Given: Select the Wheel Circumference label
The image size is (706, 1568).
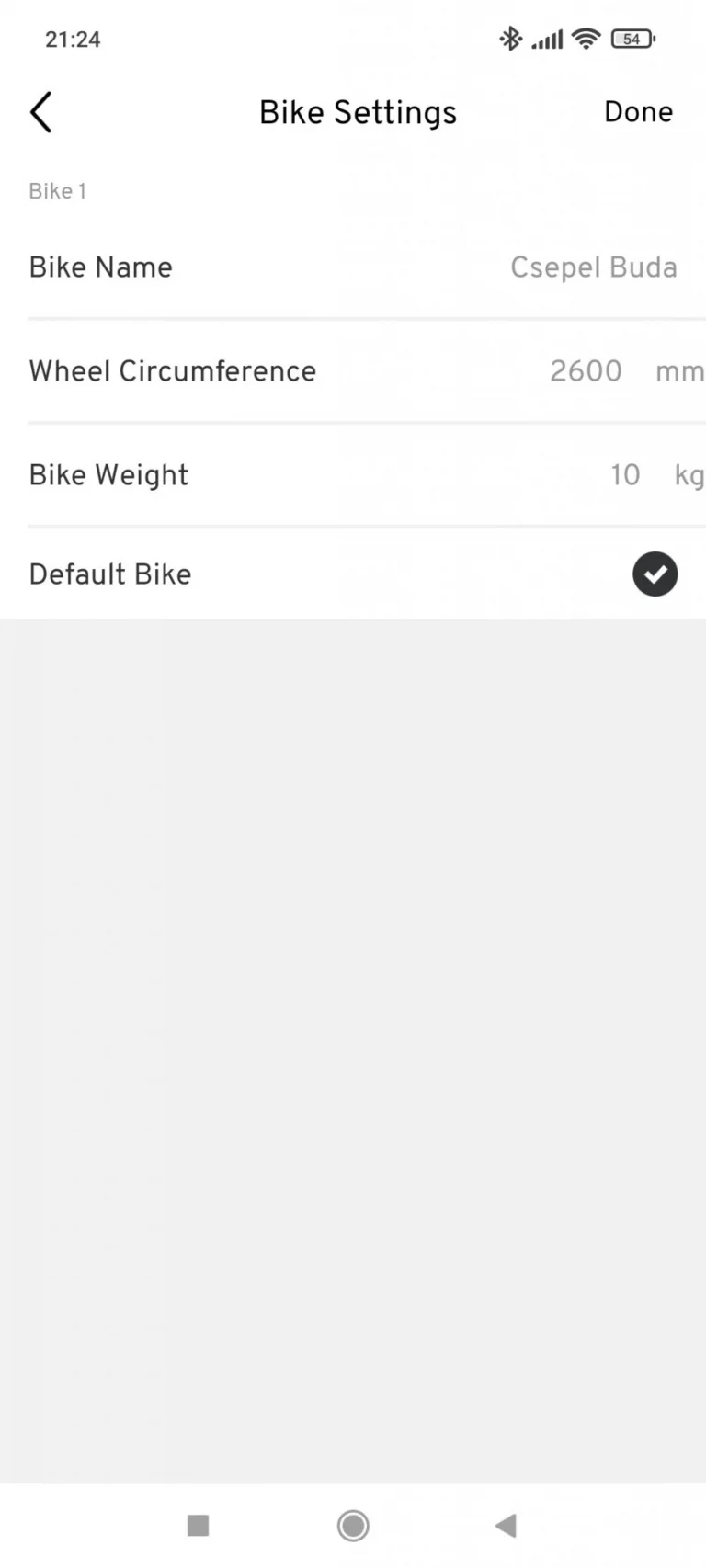Looking at the screenshot, I should [173, 371].
